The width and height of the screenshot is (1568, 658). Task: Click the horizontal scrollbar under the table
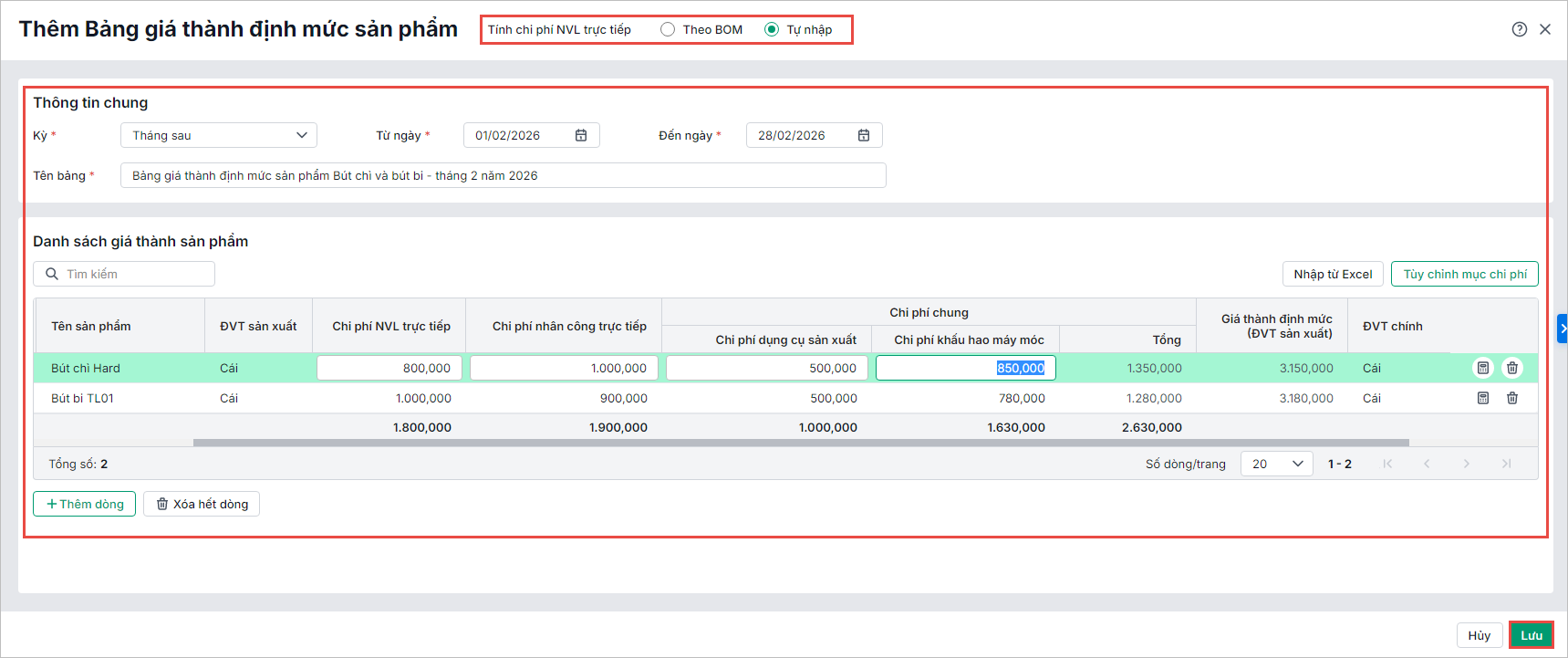[801, 443]
